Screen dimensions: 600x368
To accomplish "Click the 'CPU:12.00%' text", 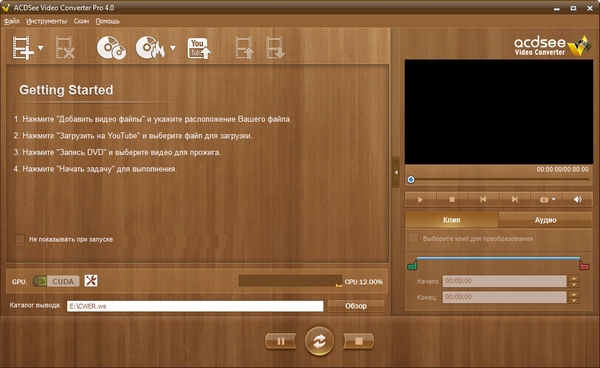I will [x=364, y=282].
